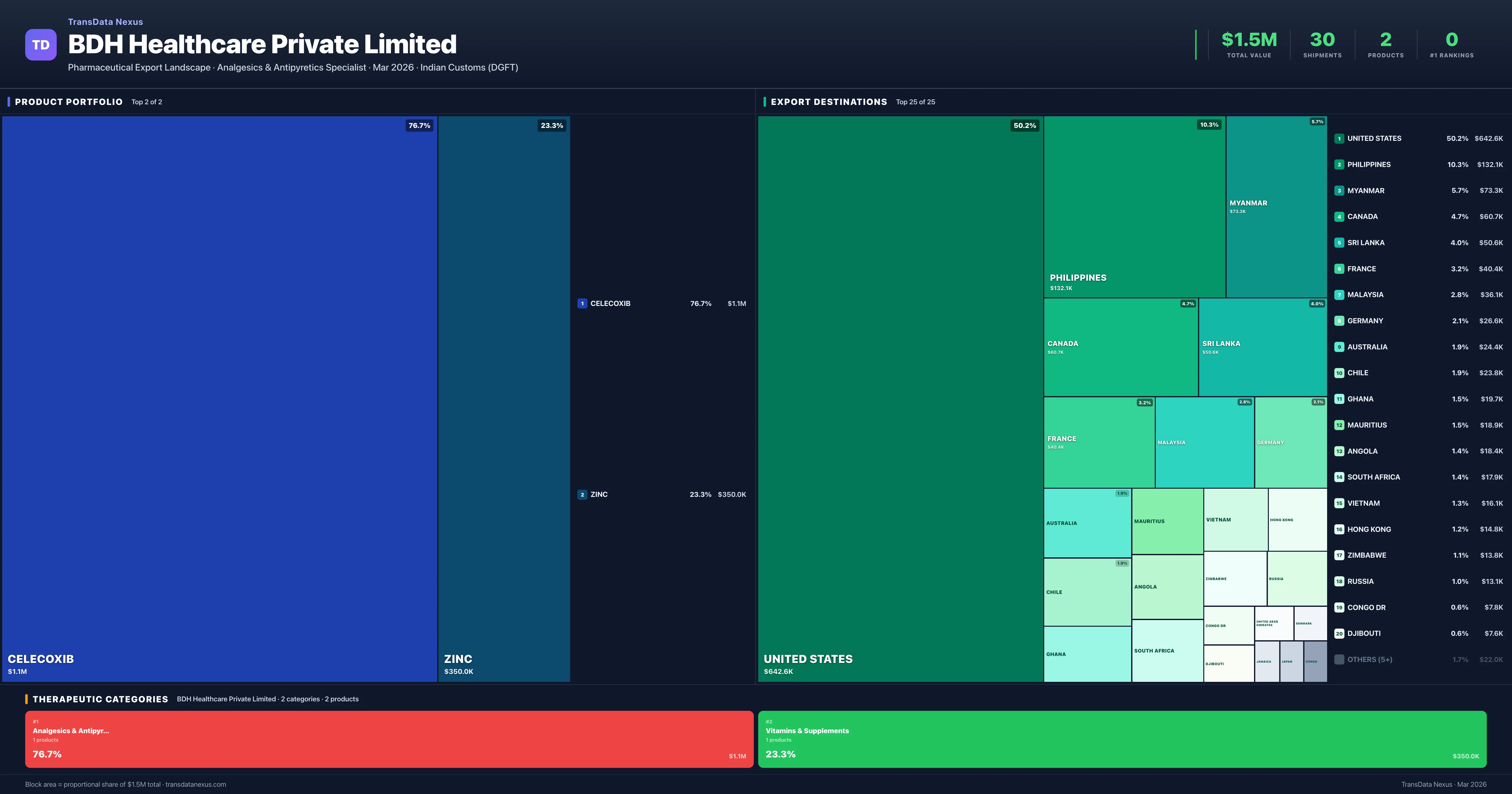This screenshot has height=794, width=1512.
Task: Click the rank 2 badge next to Zinc
Action: (582, 494)
